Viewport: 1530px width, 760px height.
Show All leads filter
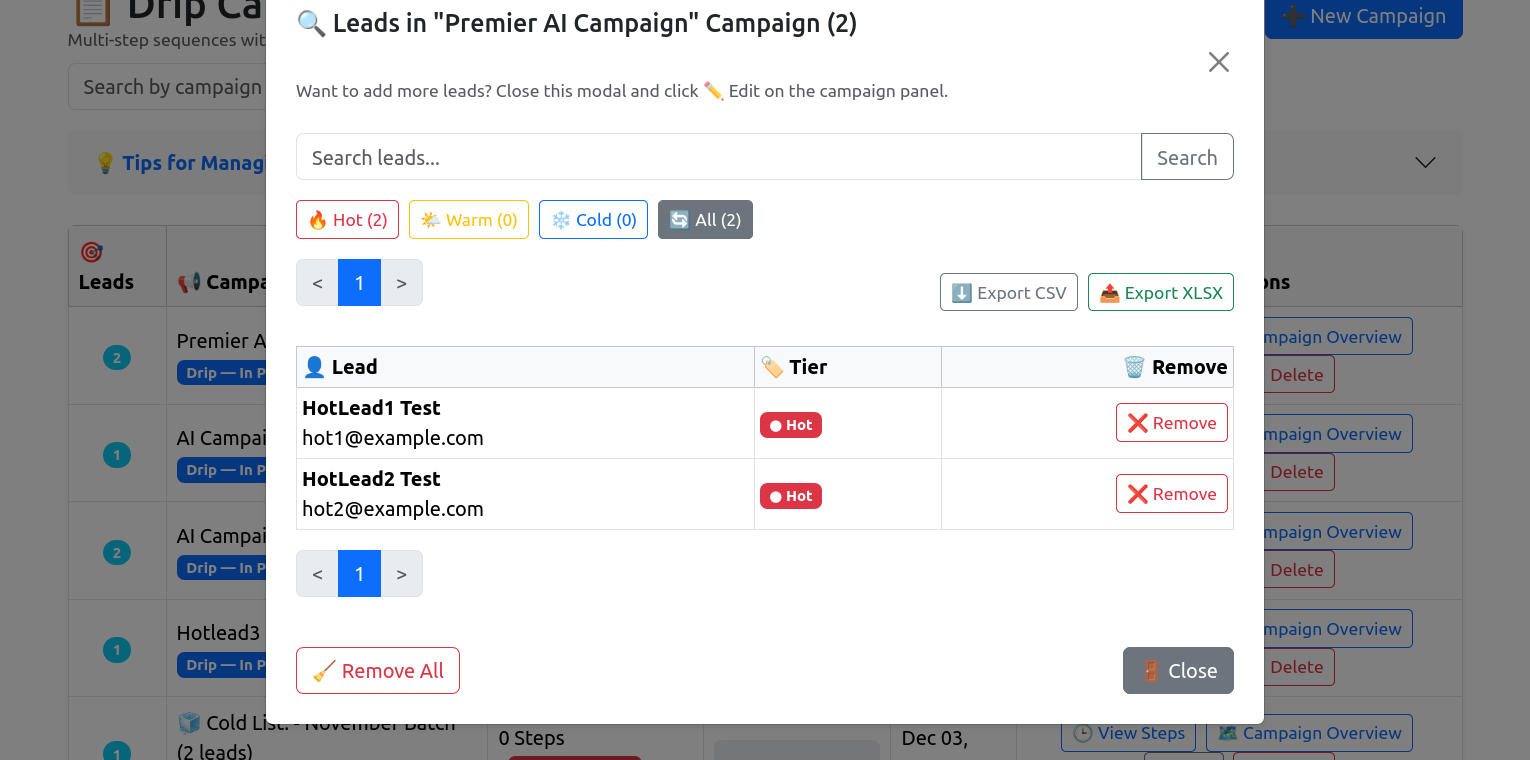pos(705,220)
